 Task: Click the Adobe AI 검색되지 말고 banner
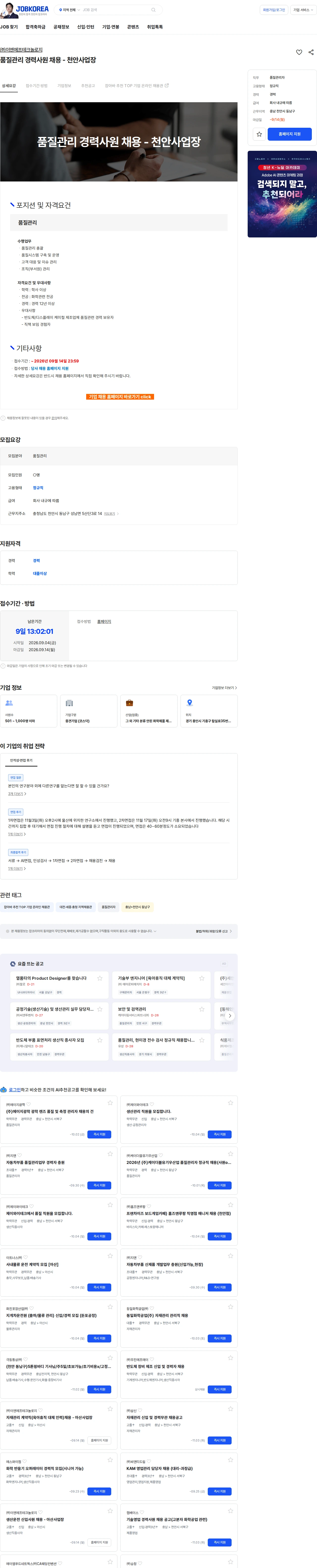(282, 194)
